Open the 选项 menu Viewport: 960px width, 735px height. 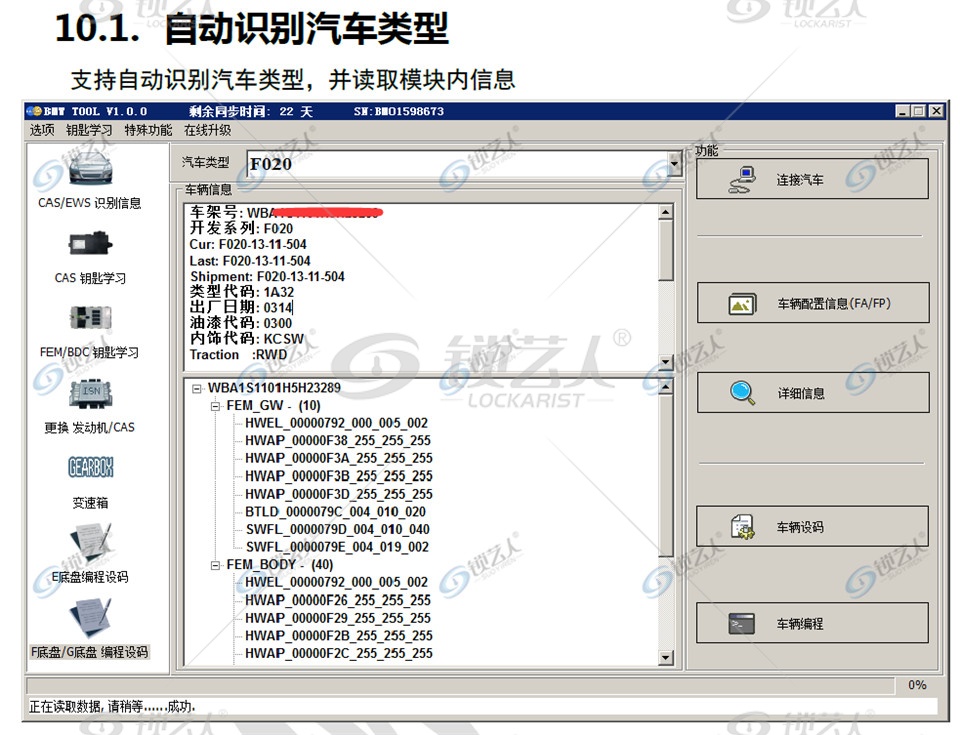[x=42, y=130]
